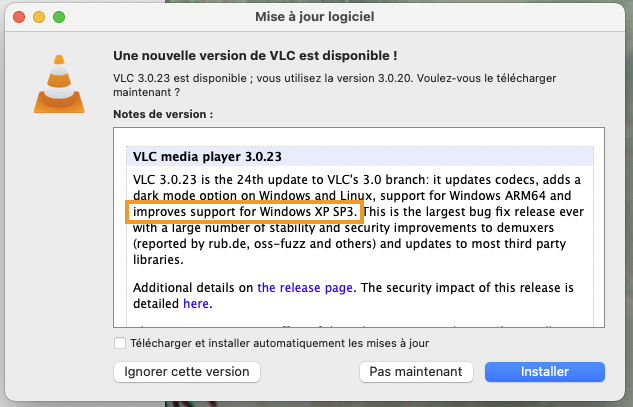
Task: Click the green zoom window button
Action: 59,18
